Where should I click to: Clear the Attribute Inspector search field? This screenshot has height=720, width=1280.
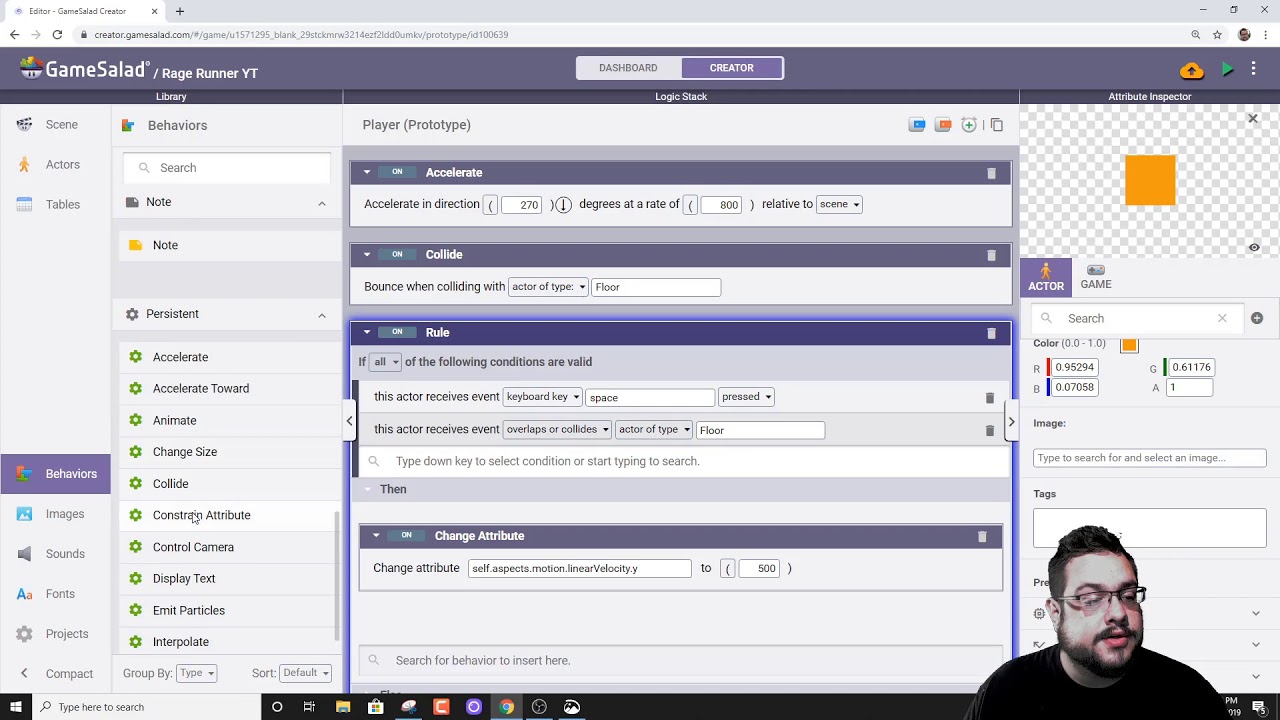pyautogui.click(x=1221, y=318)
